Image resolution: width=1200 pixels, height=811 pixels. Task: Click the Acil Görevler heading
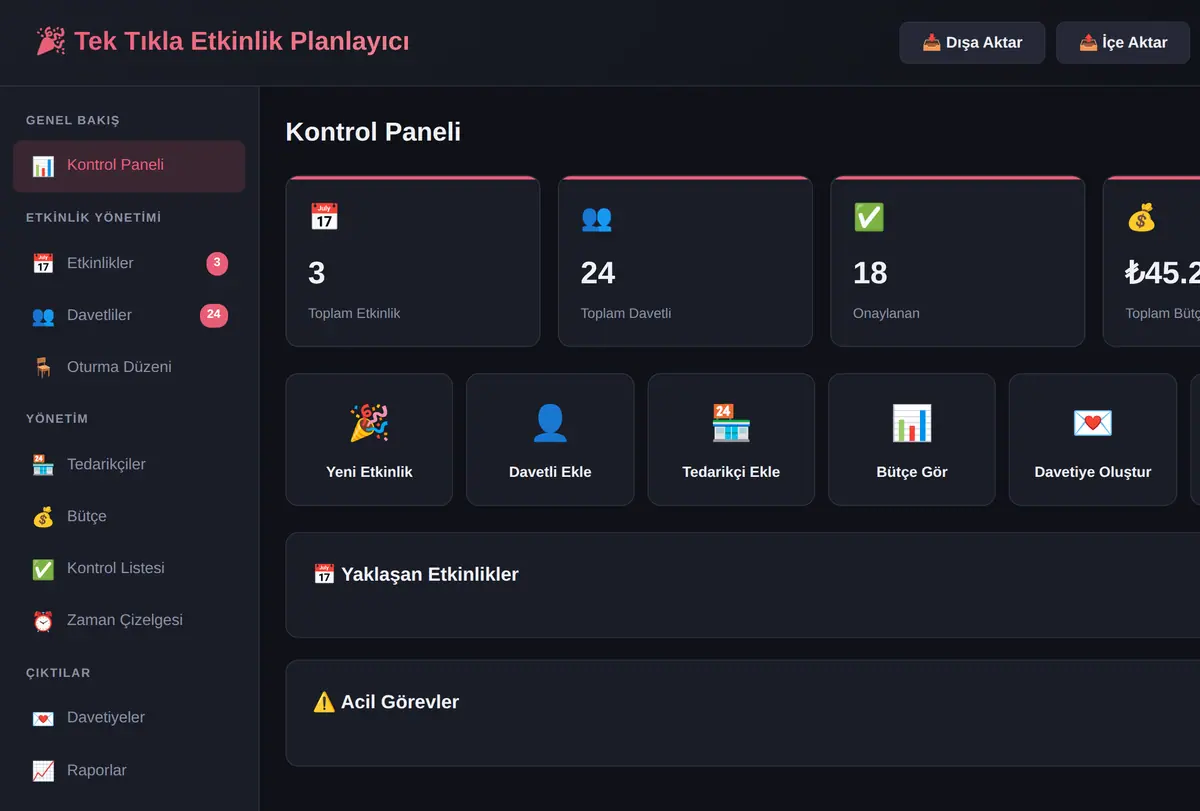tap(400, 702)
